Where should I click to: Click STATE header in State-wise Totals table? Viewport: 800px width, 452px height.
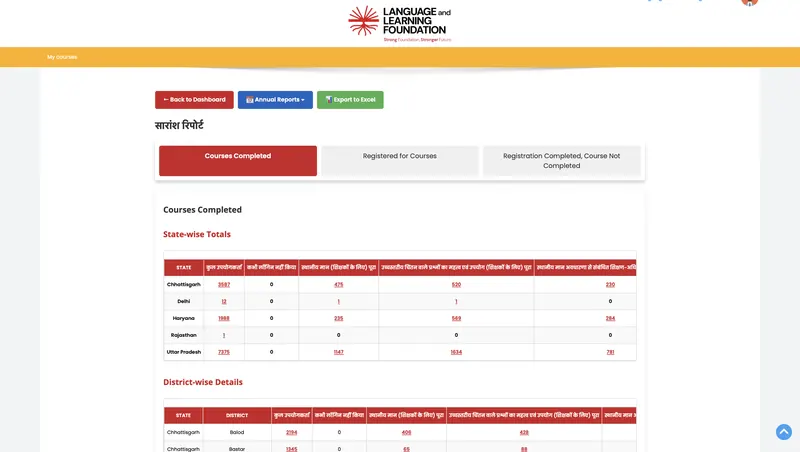[x=184, y=268]
